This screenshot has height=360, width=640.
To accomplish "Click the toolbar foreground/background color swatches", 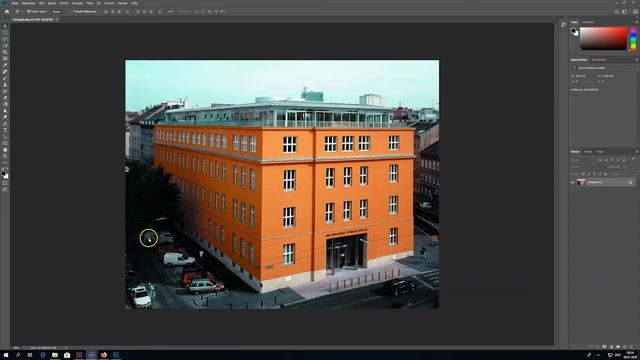I will (4, 174).
